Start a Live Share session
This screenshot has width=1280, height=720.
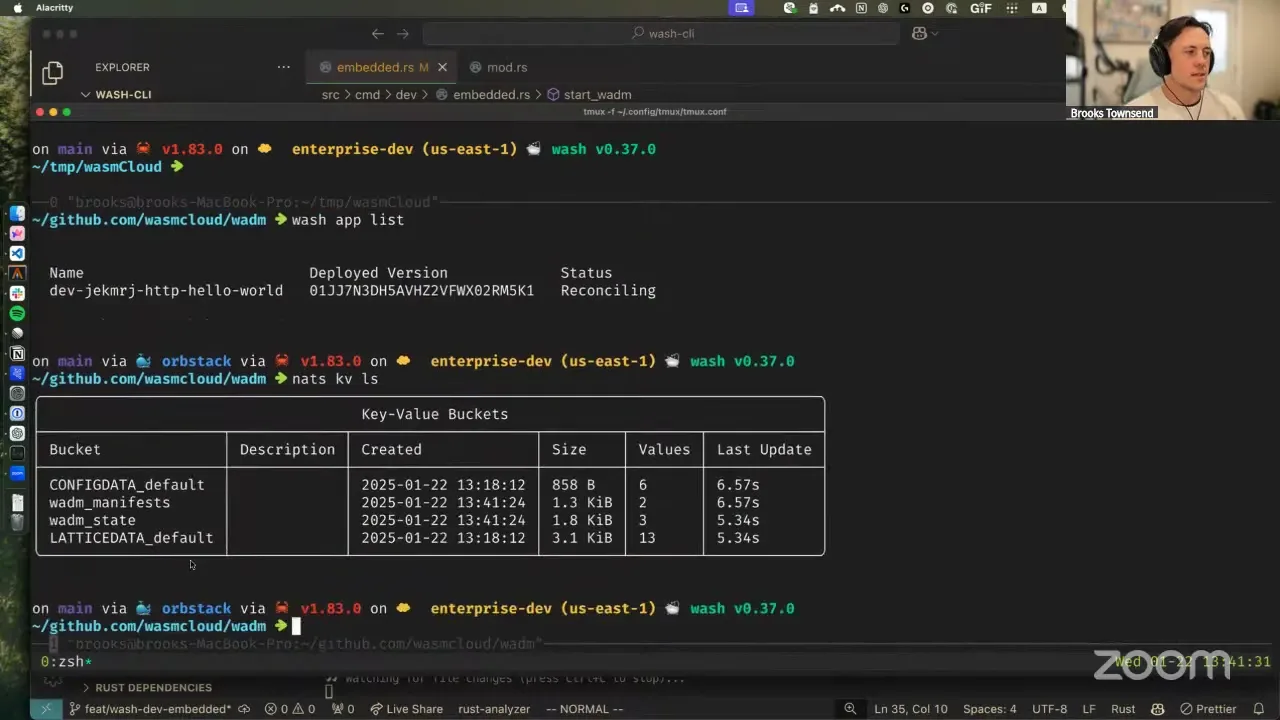[x=406, y=709]
